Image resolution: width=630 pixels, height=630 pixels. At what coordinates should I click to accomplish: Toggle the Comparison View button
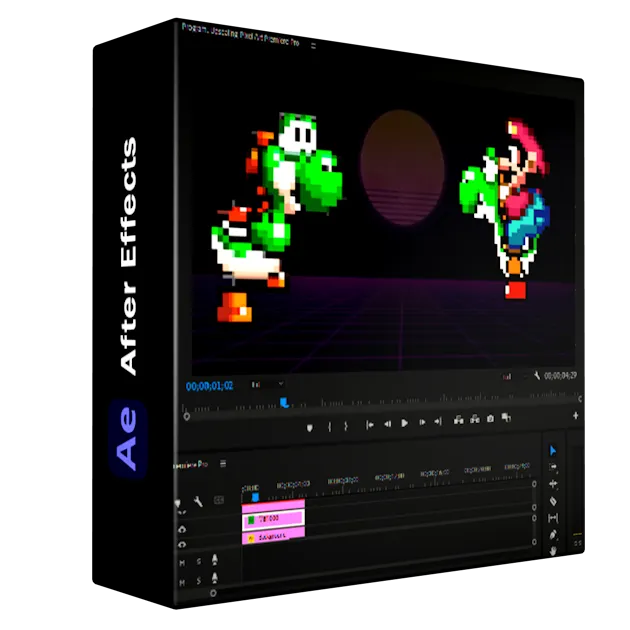(506, 417)
